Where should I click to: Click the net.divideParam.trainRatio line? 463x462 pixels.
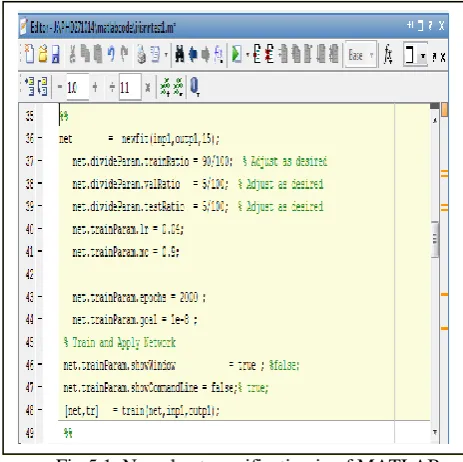[x=200, y=161]
